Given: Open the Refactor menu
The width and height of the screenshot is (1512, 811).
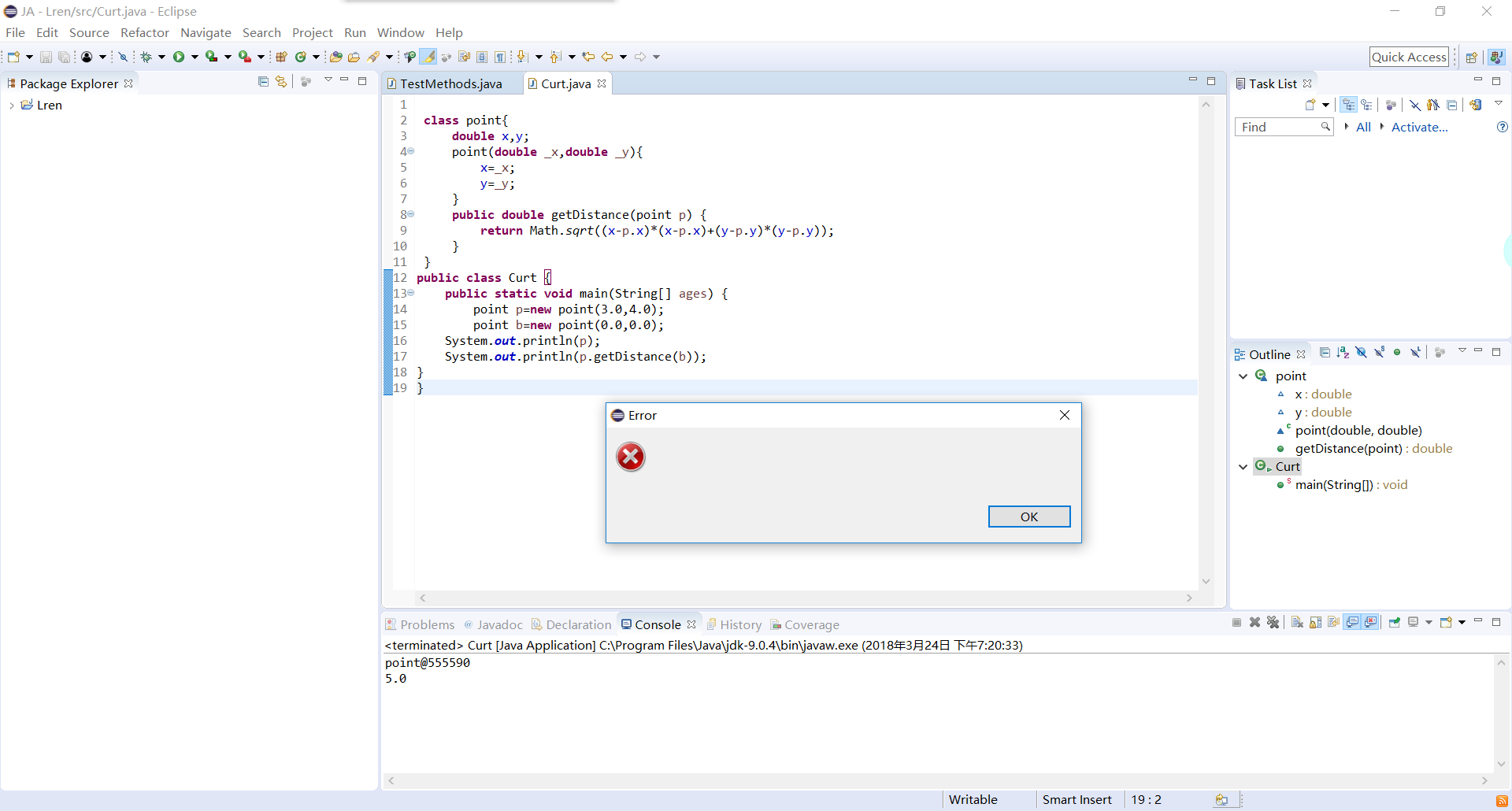Looking at the screenshot, I should [x=145, y=32].
